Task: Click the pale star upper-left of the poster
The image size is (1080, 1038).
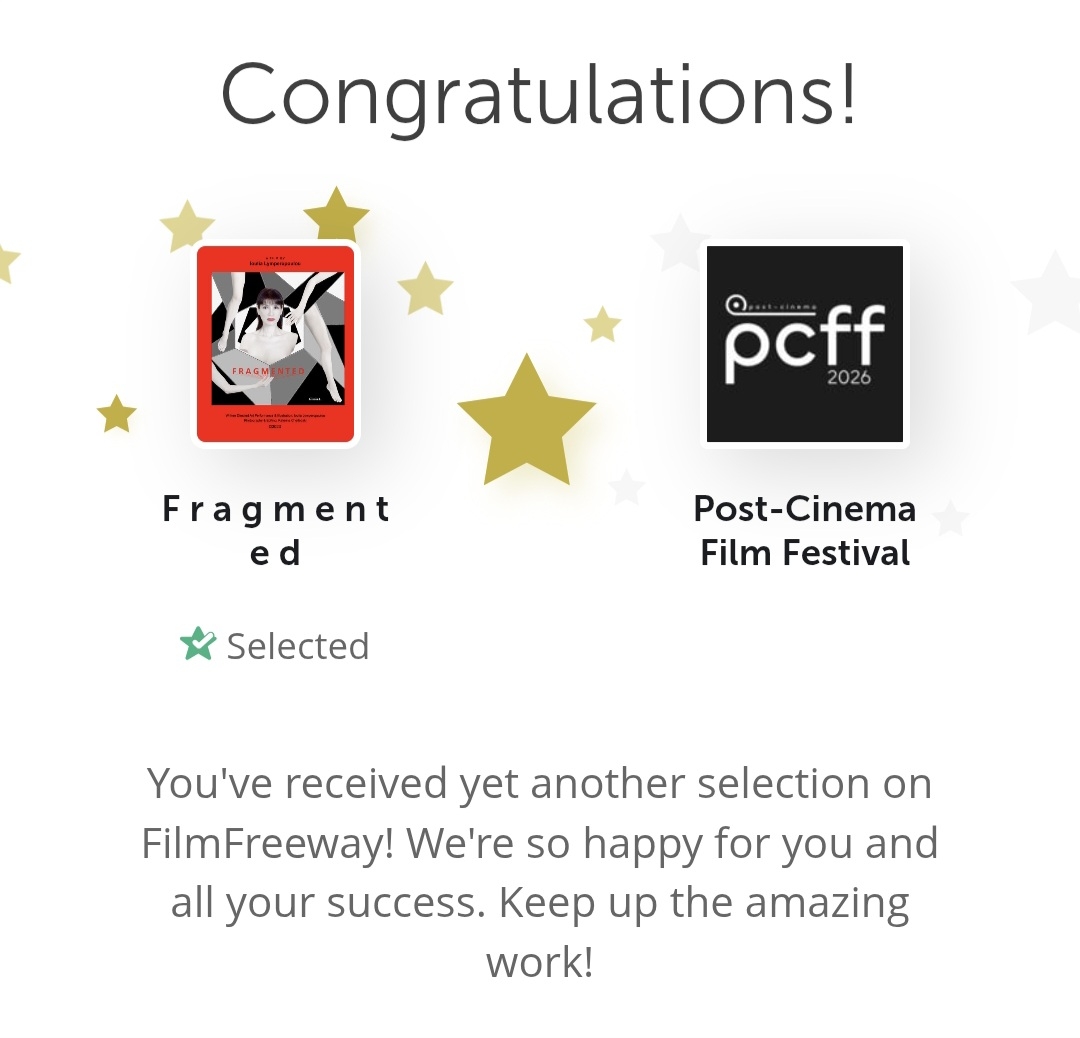Action: pos(187,226)
